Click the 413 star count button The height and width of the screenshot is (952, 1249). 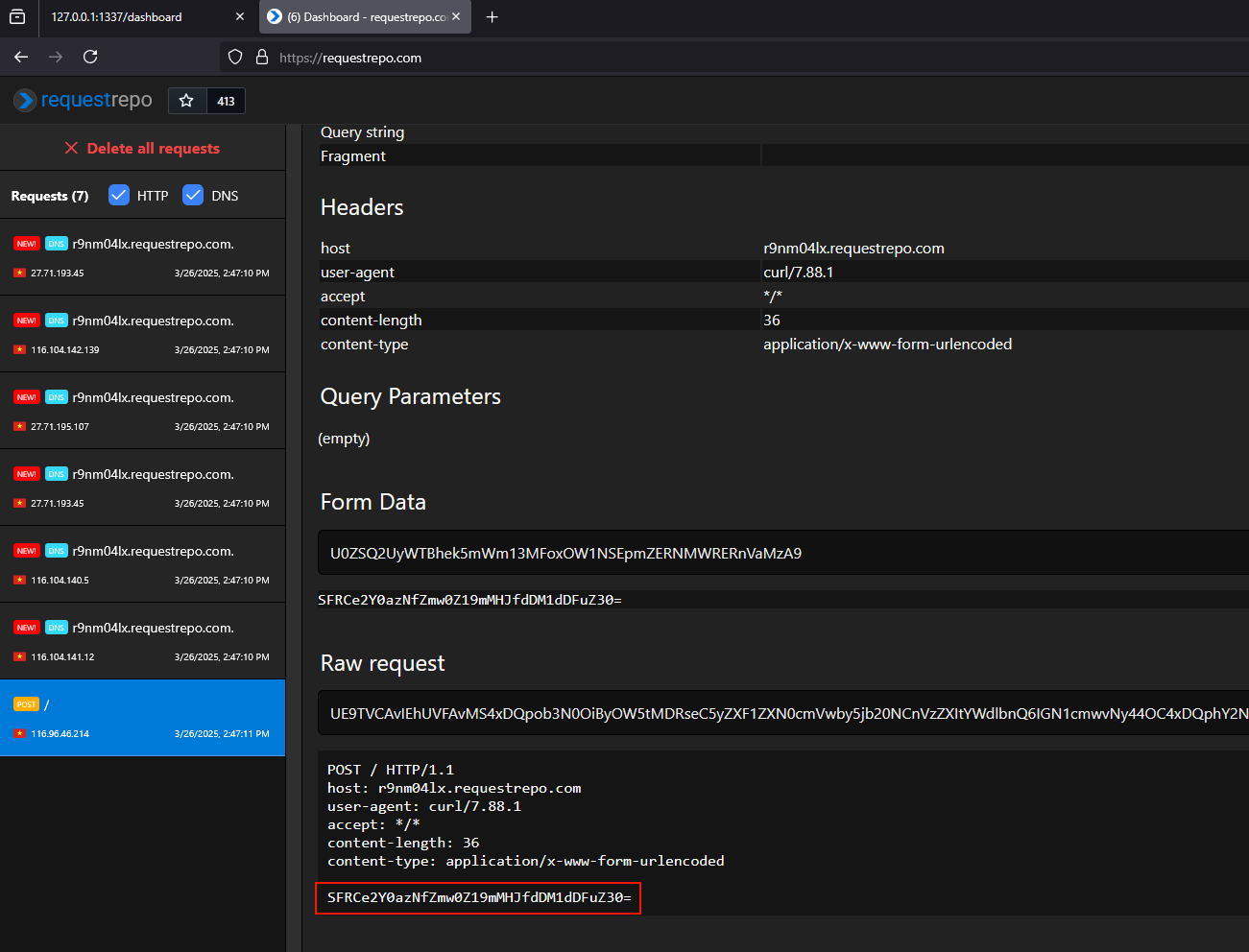226,101
